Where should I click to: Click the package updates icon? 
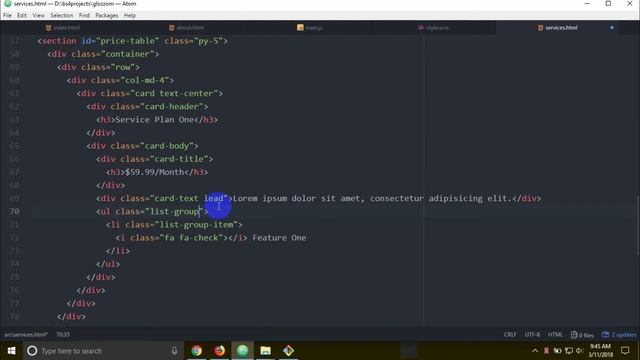(605, 335)
